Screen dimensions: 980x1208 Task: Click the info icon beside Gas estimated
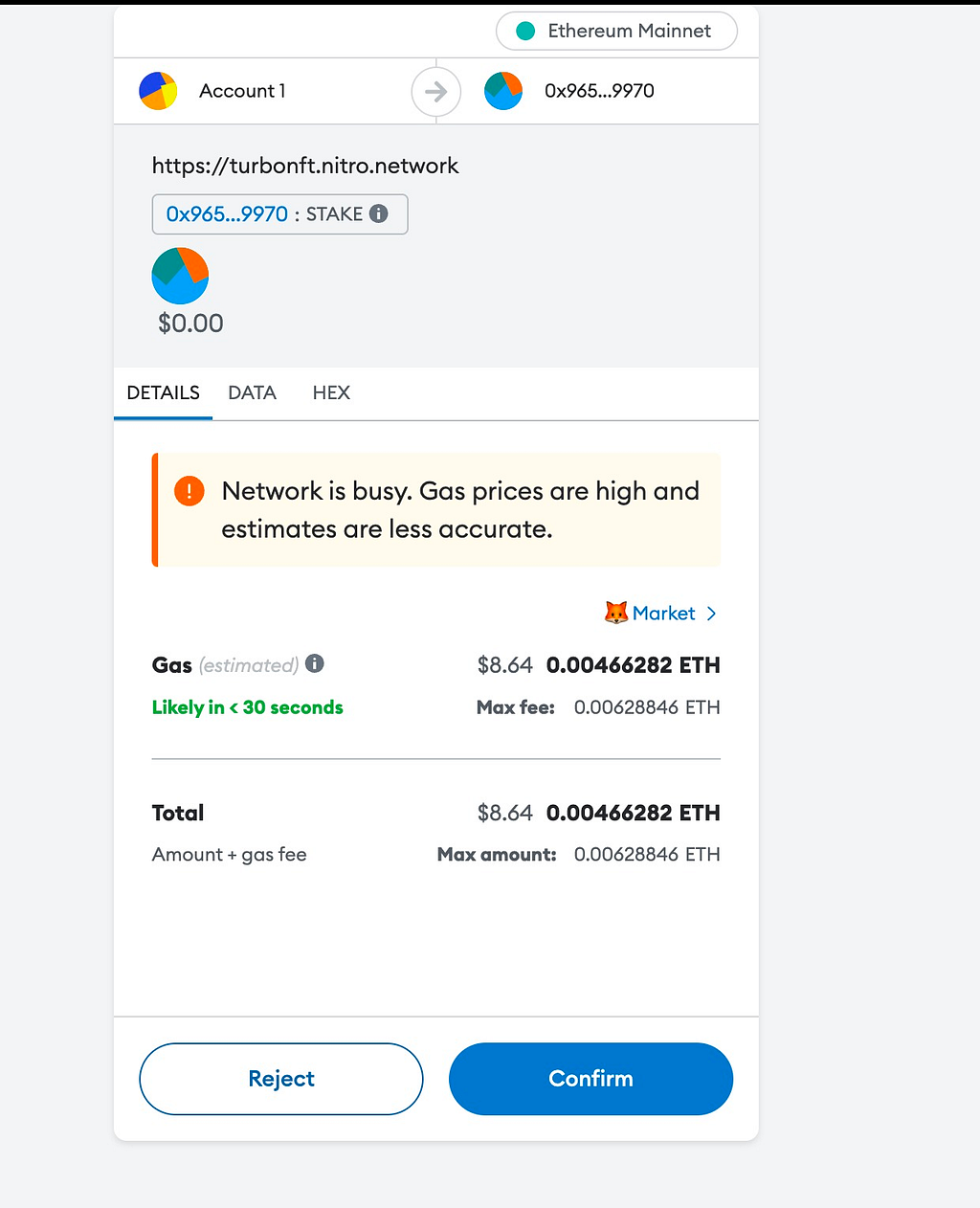click(x=315, y=663)
